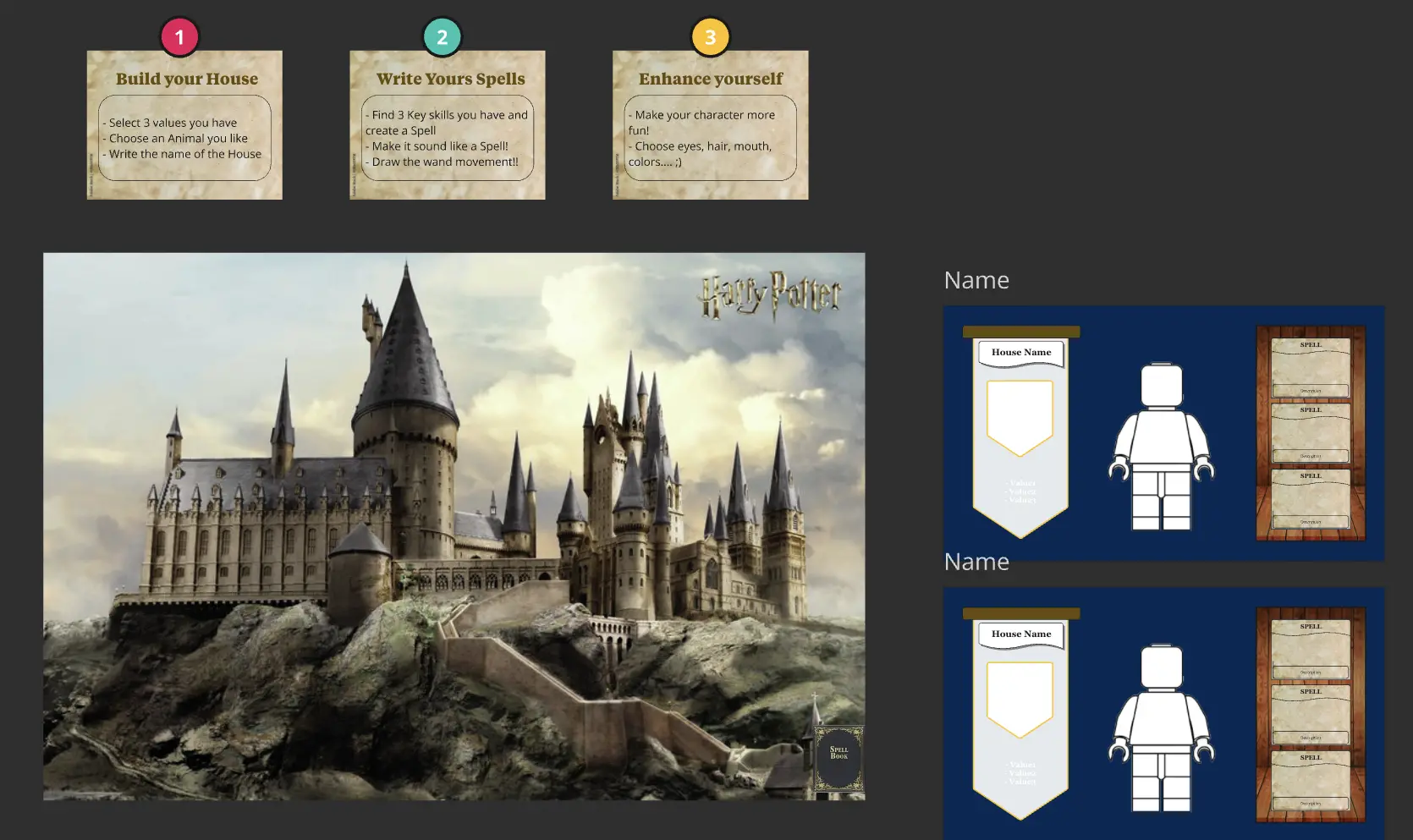Click the Values list on the bottom sheet banner
The width and height of the screenshot is (1413, 840).
tap(1021, 773)
